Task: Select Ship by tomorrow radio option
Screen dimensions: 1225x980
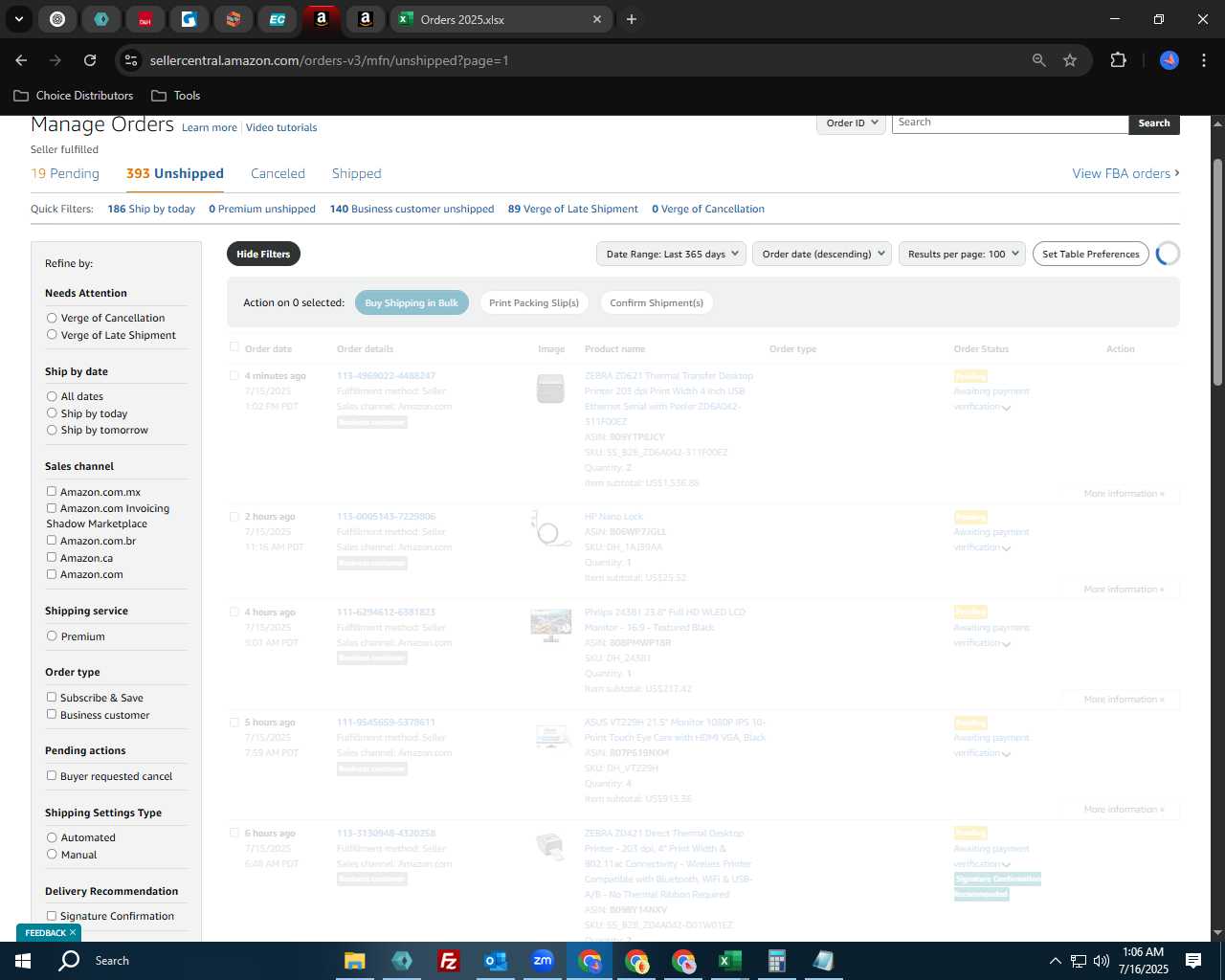Action: click(52, 430)
